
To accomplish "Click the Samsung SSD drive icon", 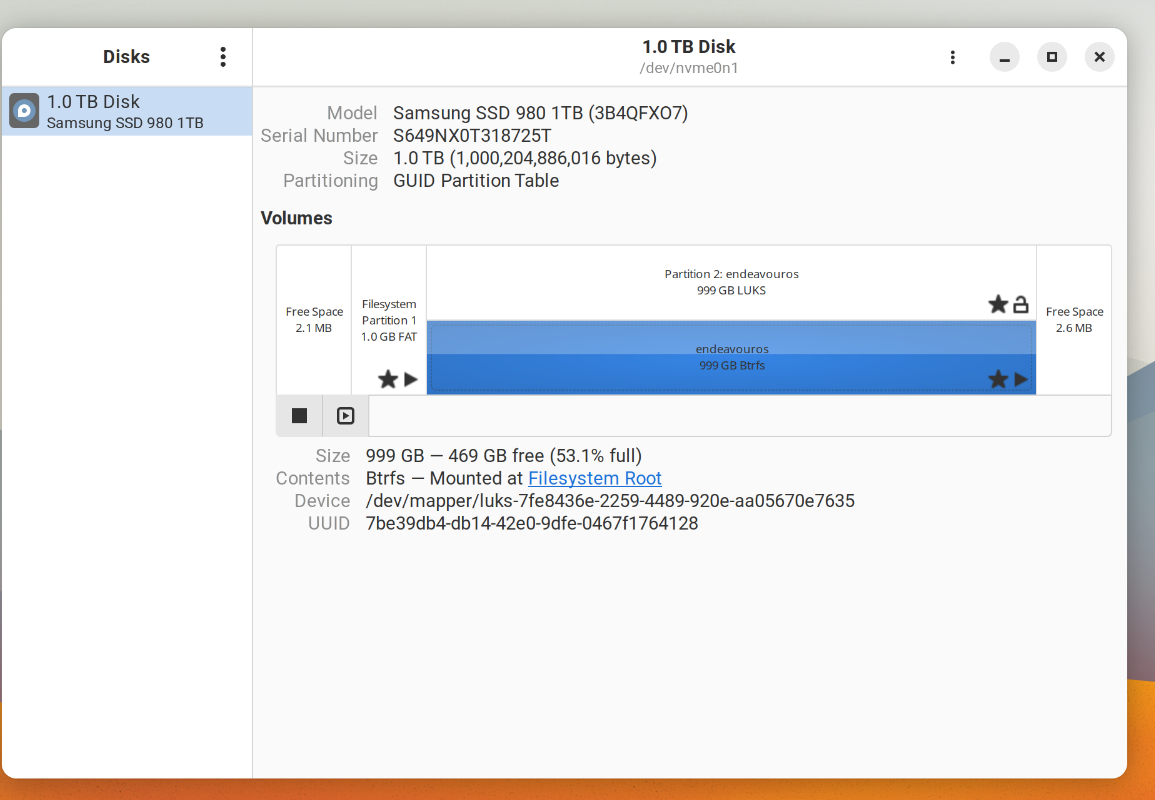I will 24,110.
